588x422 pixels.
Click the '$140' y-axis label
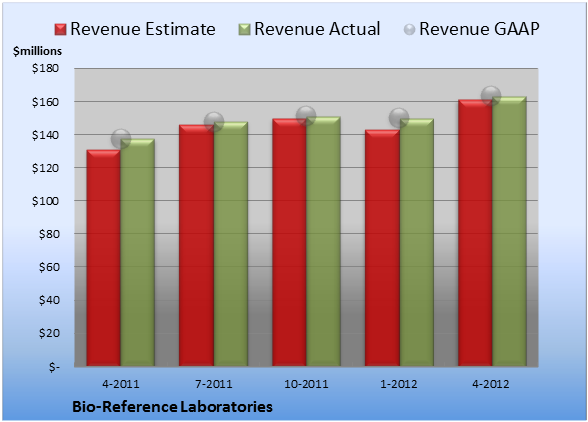click(x=45, y=135)
